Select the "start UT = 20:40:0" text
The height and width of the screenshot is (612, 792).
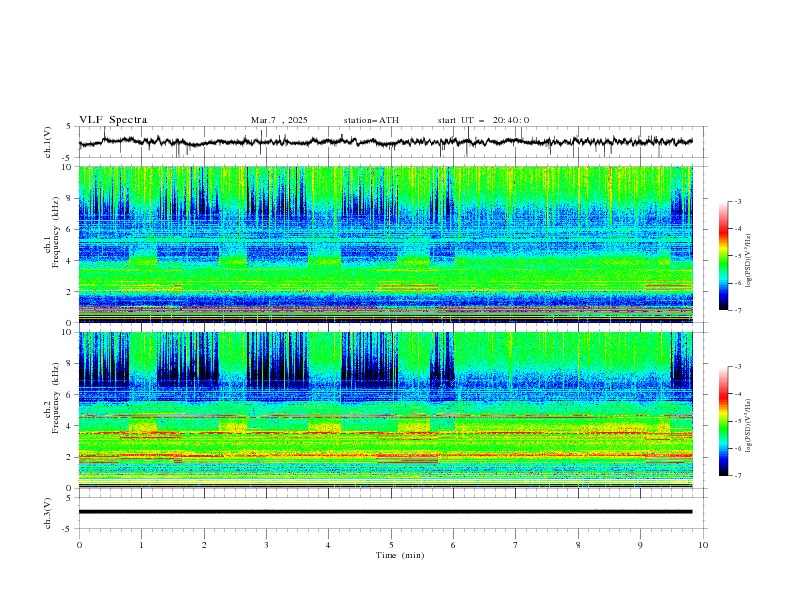(483, 120)
